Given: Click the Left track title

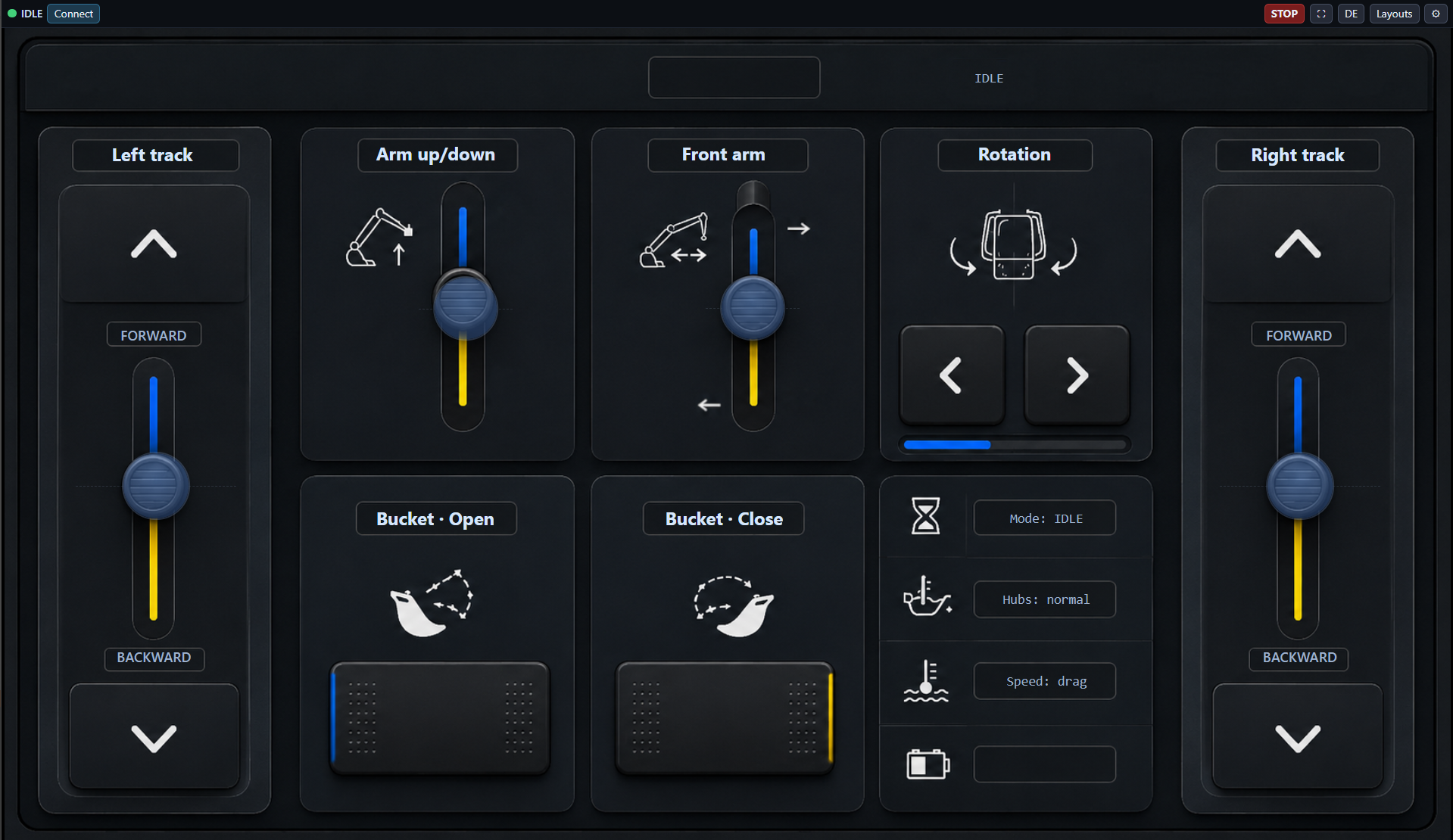Looking at the screenshot, I should [x=155, y=155].
